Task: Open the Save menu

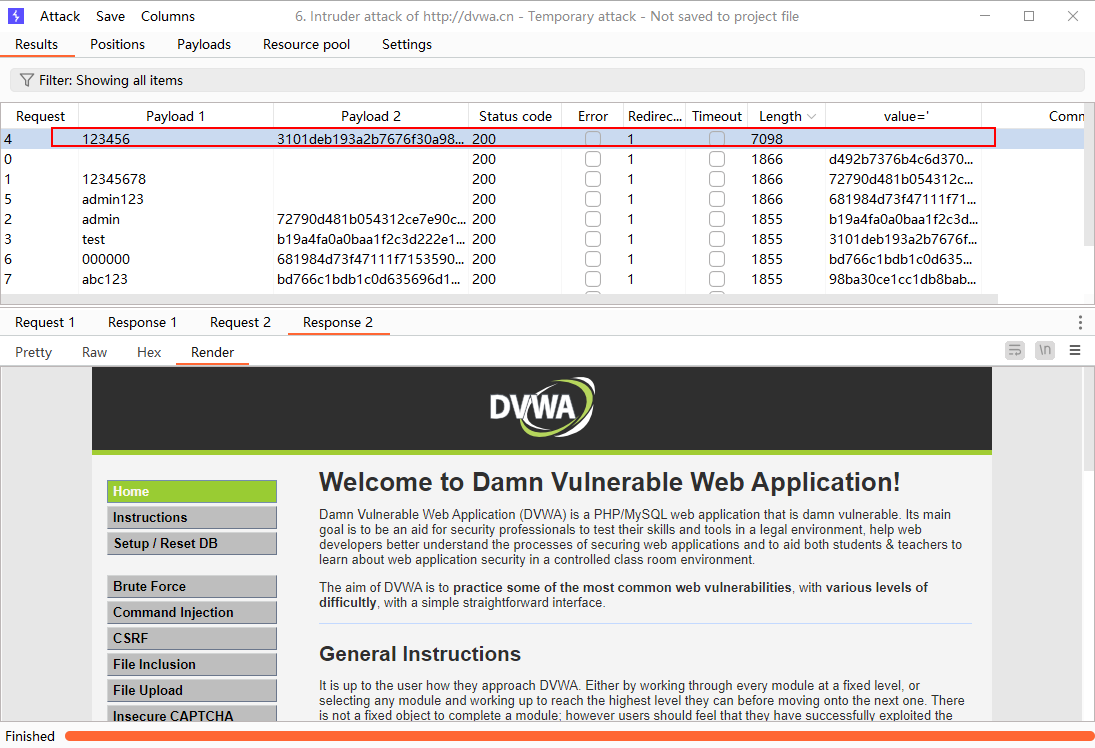Action: click(111, 16)
